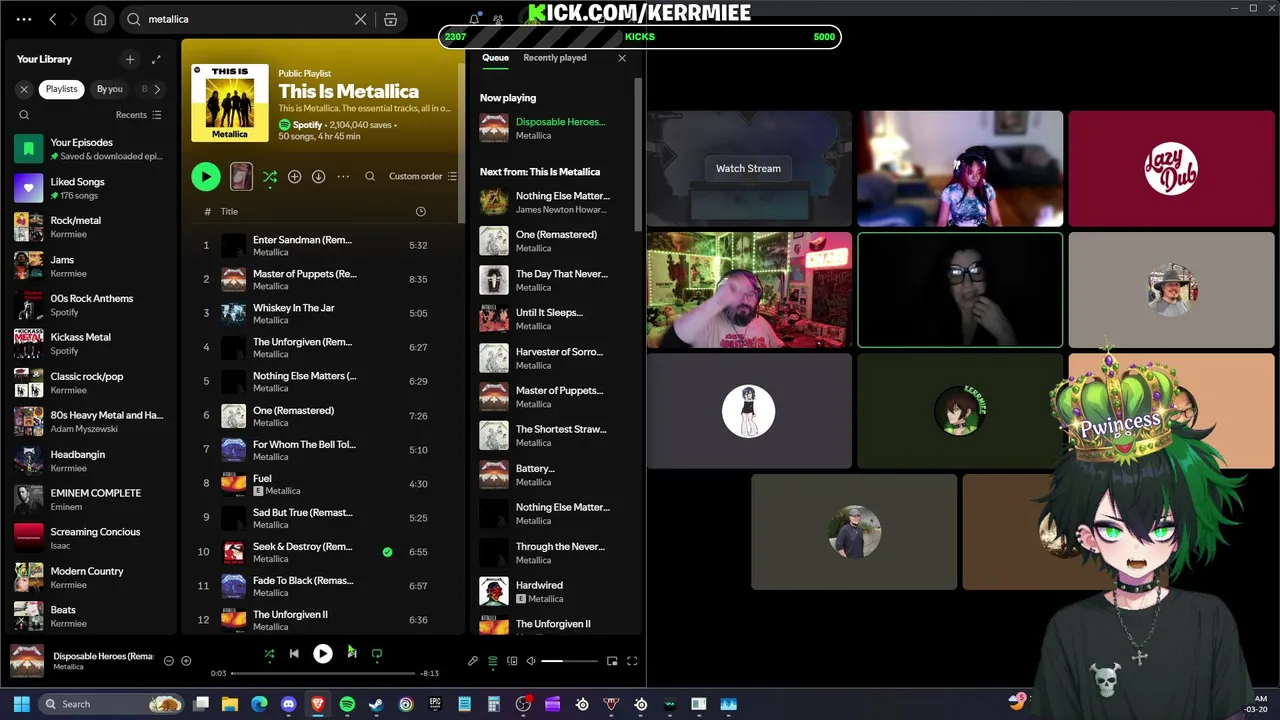
Task: Open the Recents sort dropdown
Action: click(x=138, y=115)
